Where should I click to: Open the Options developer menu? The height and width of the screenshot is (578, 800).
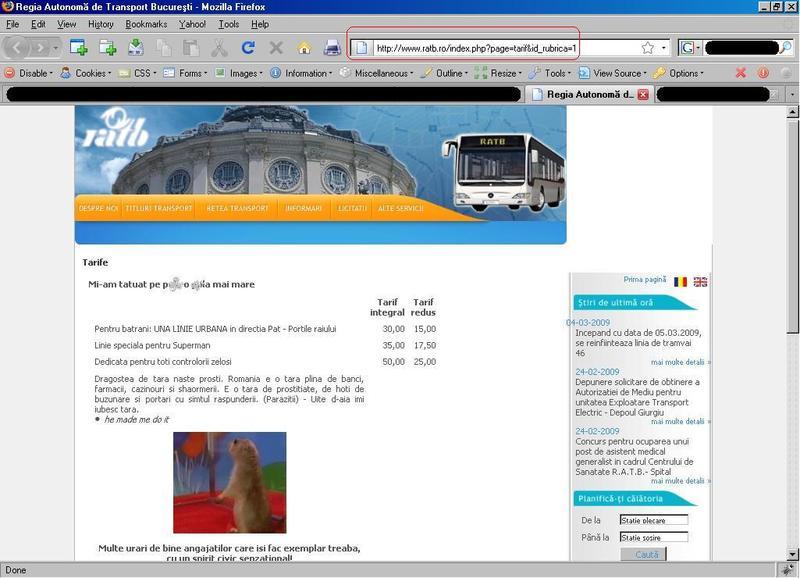tap(679, 73)
